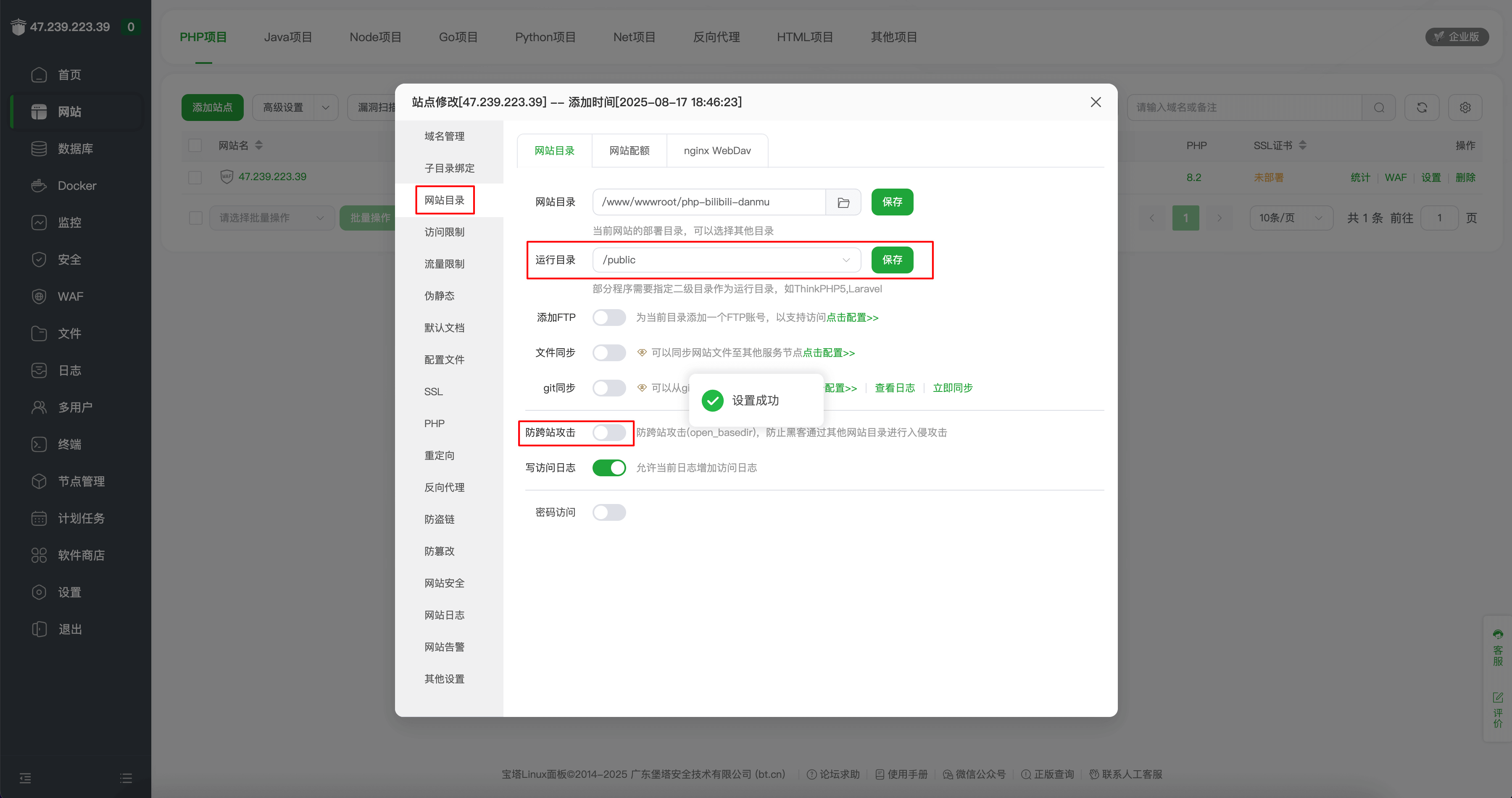Disable the 写访问日志 logging toggle
Viewport: 1512px width, 798px height.
[608, 467]
